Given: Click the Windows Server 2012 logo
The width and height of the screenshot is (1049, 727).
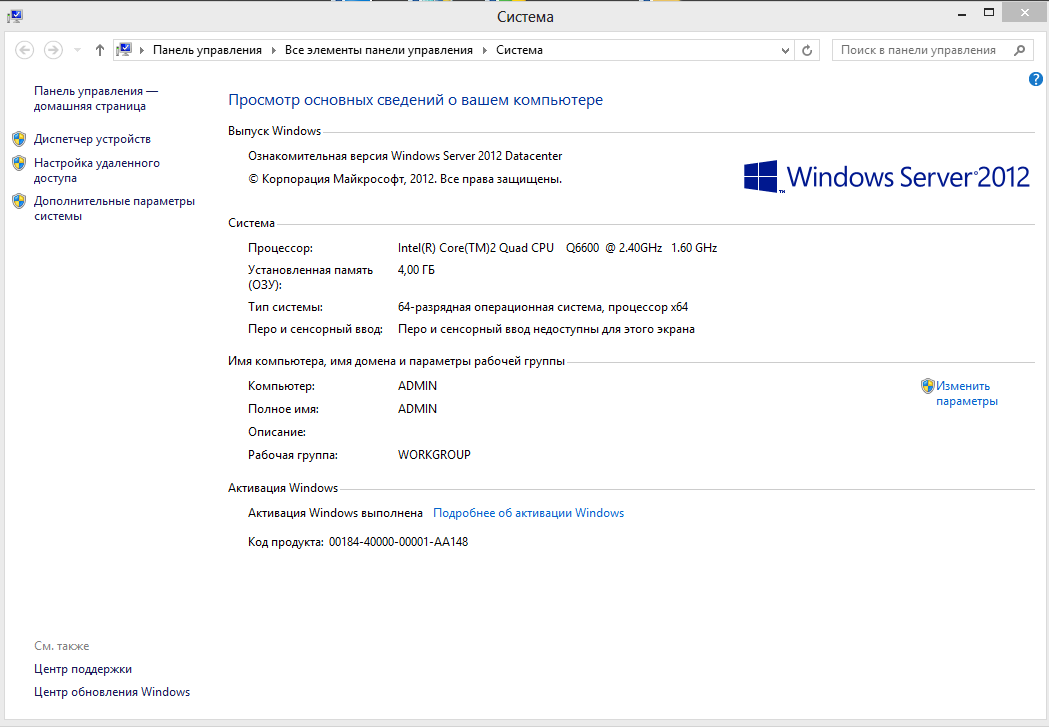Looking at the screenshot, I should 886,177.
